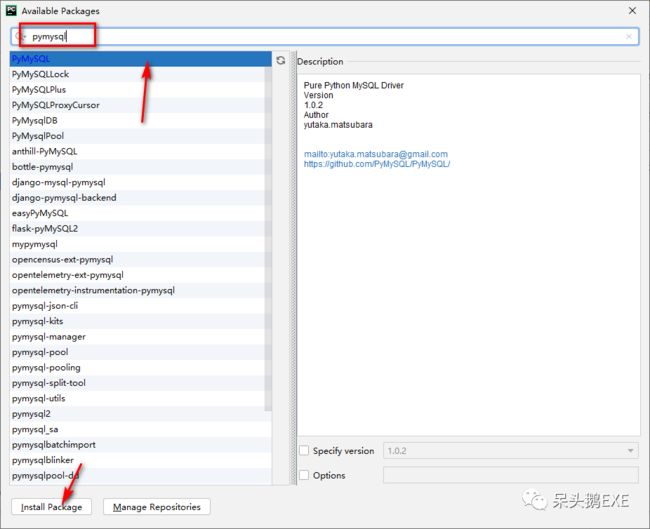Clear the search field with the x icon
This screenshot has height=529, width=650.
pyautogui.click(x=629, y=36)
